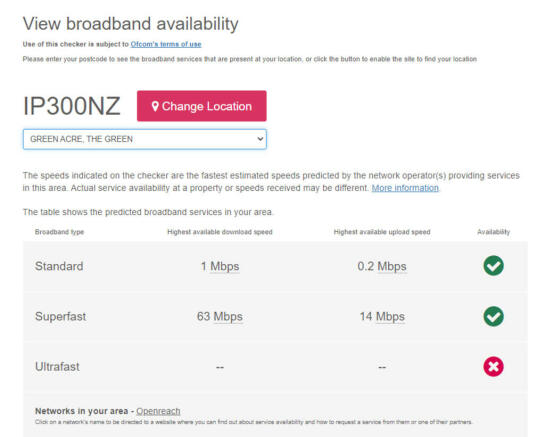Click the 0.2 Mbps Standard upload speed
545x437 pixels.
(x=382, y=266)
